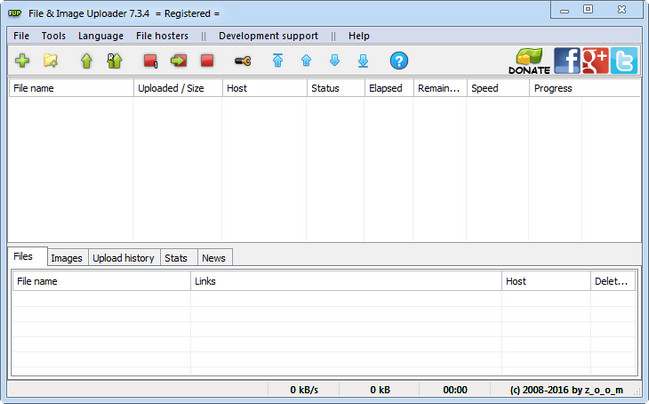The height and width of the screenshot is (404, 649).
Task: Click the Donate icon
Action: pos(530,62)
